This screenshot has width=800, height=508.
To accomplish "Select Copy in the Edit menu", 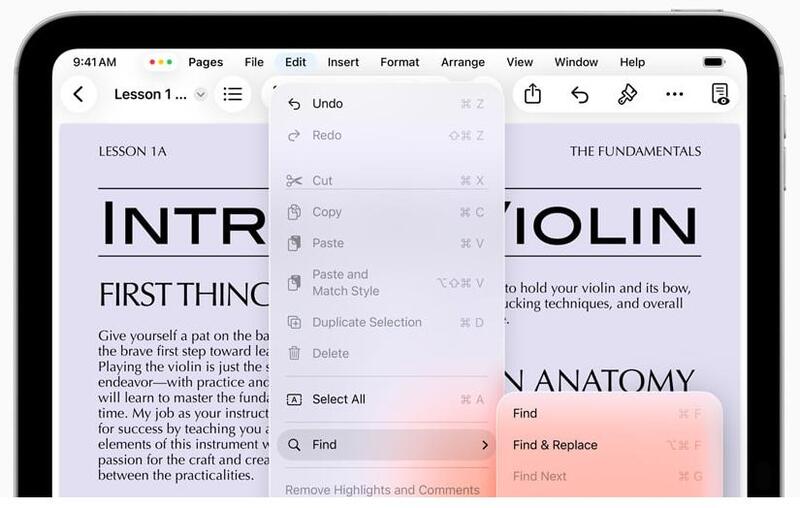I will point(386,212).
